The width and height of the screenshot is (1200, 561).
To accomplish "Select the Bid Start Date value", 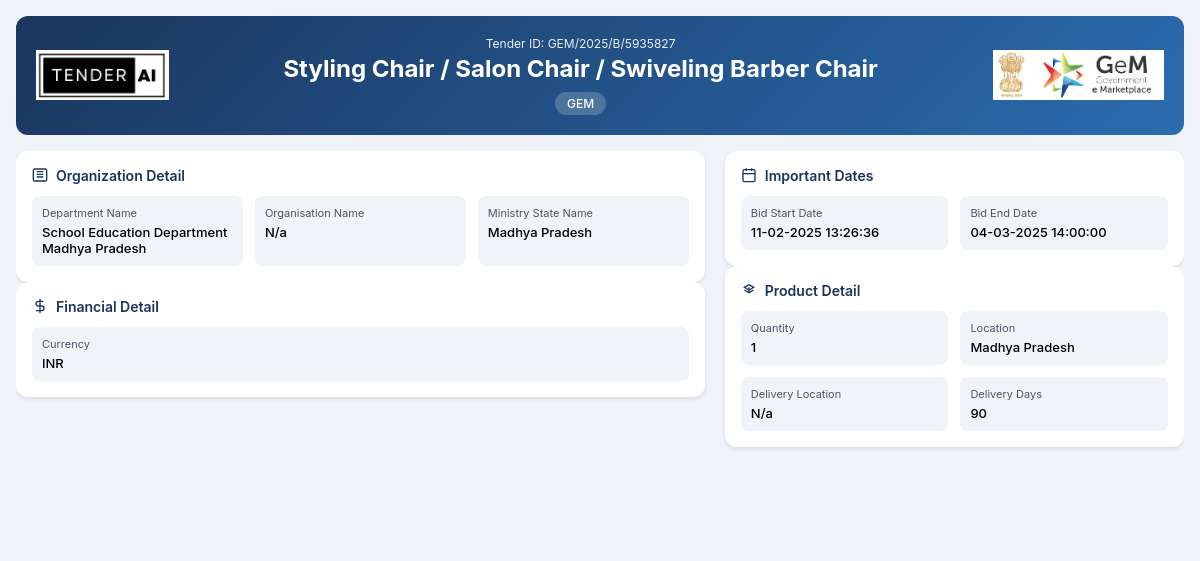I will click(x=815, y=233).
